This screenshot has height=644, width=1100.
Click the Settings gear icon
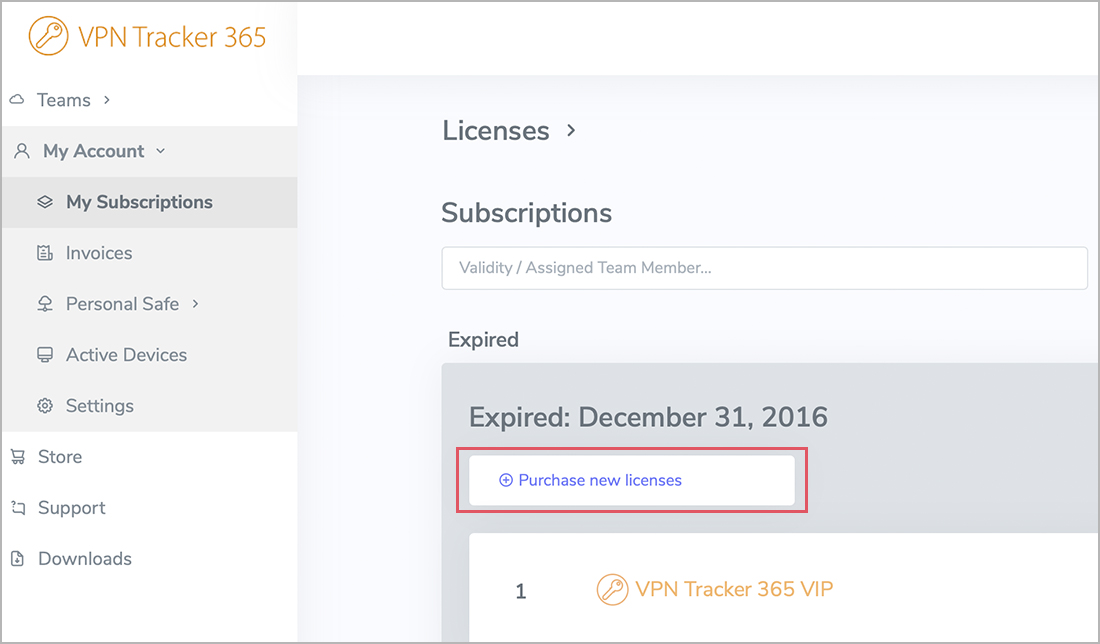[x=44, y=406]
